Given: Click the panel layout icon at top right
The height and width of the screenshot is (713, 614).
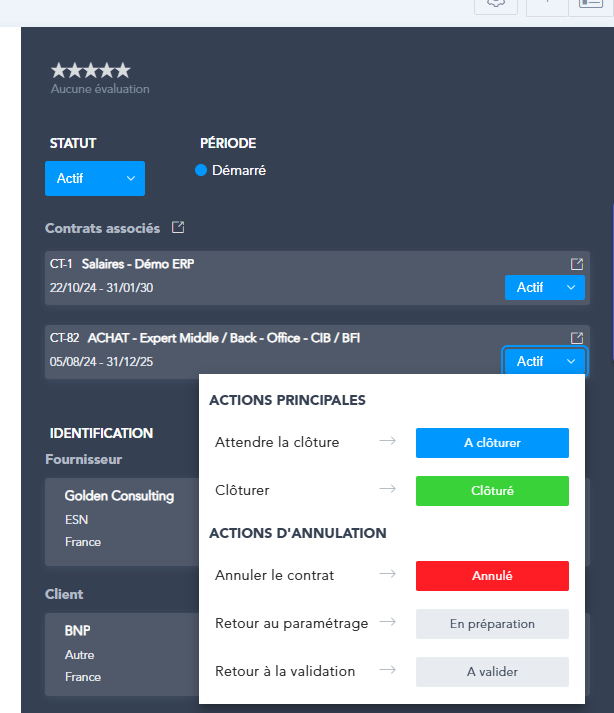Looking at the screenshot, I should click(x=590, y=5).
